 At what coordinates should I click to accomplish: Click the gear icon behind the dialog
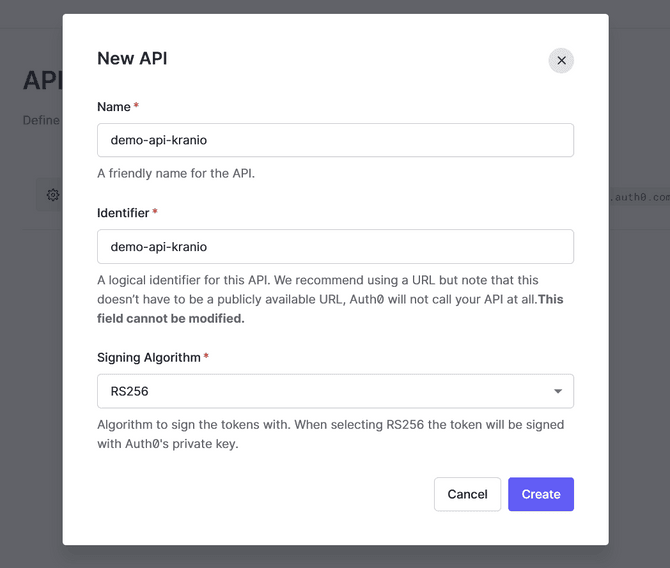(53, 195)
